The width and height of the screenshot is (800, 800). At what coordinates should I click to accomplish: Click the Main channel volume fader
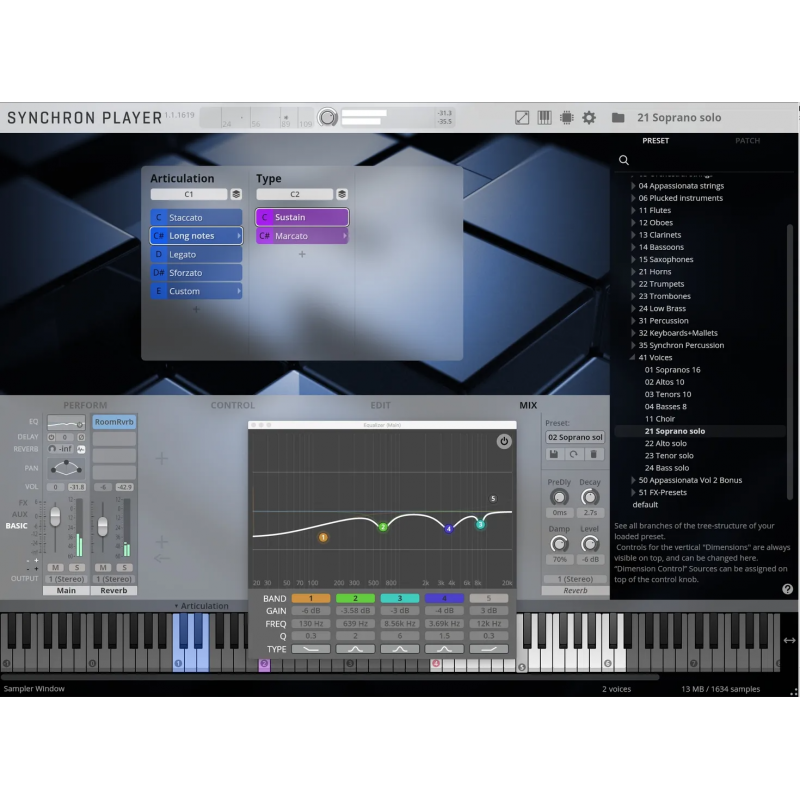tap(55, 516)
